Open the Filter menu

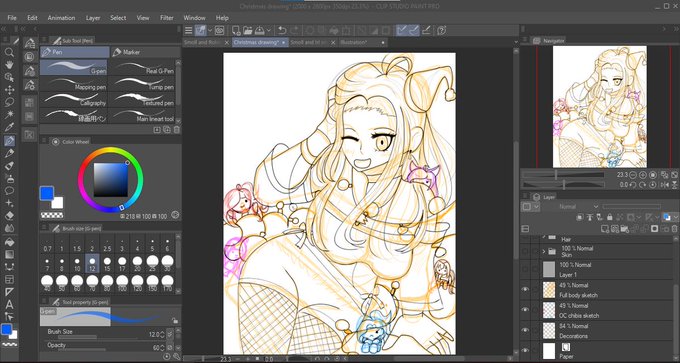click(x=167, y=18)
